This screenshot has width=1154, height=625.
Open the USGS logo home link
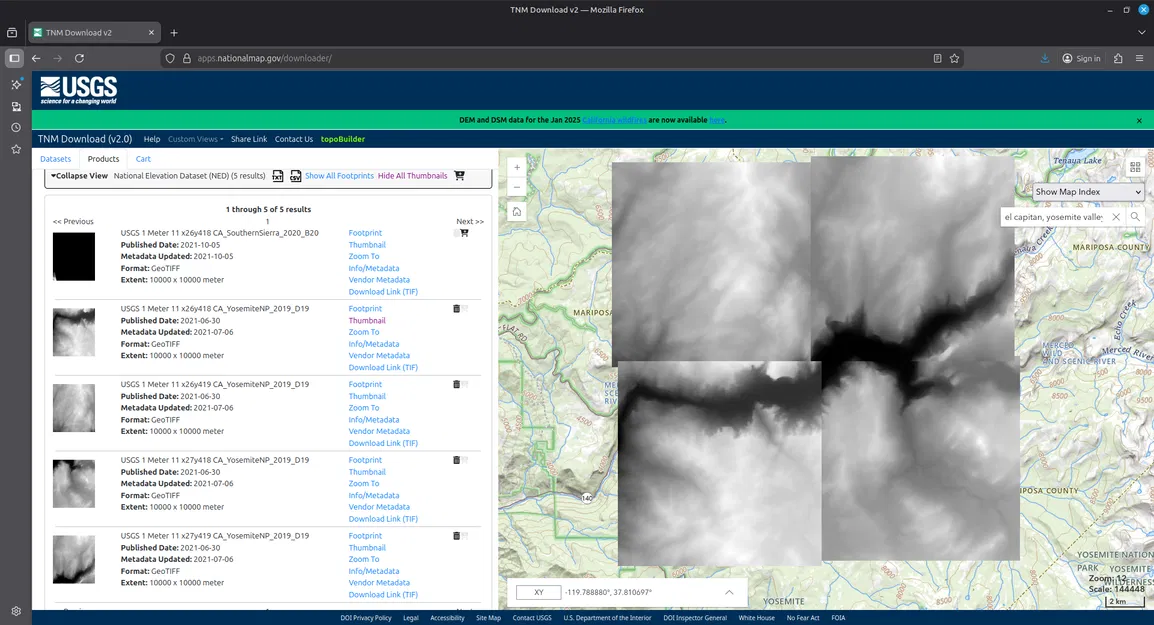pos(79,91)
